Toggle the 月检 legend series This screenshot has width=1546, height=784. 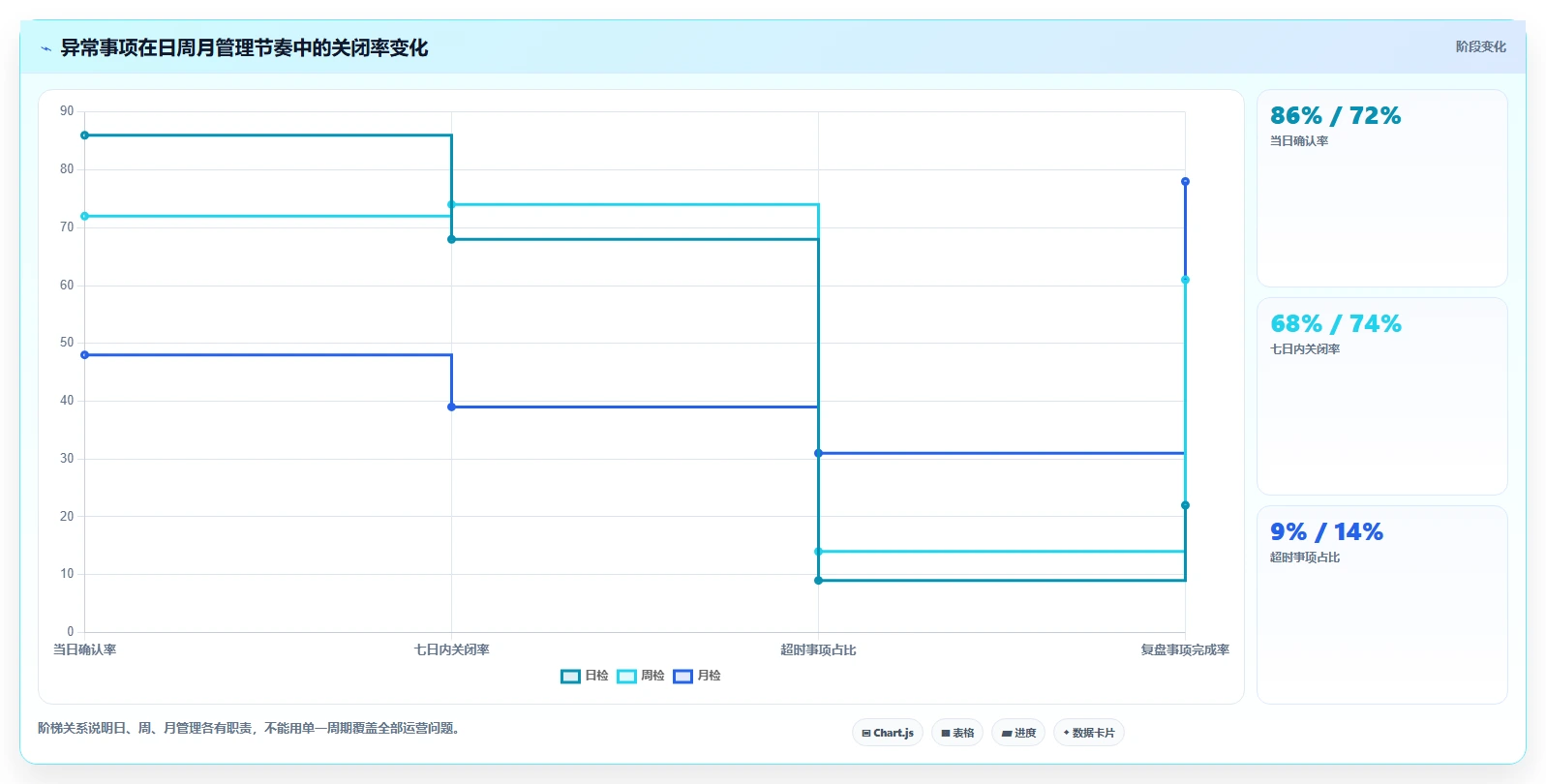[x=697, y=676]
